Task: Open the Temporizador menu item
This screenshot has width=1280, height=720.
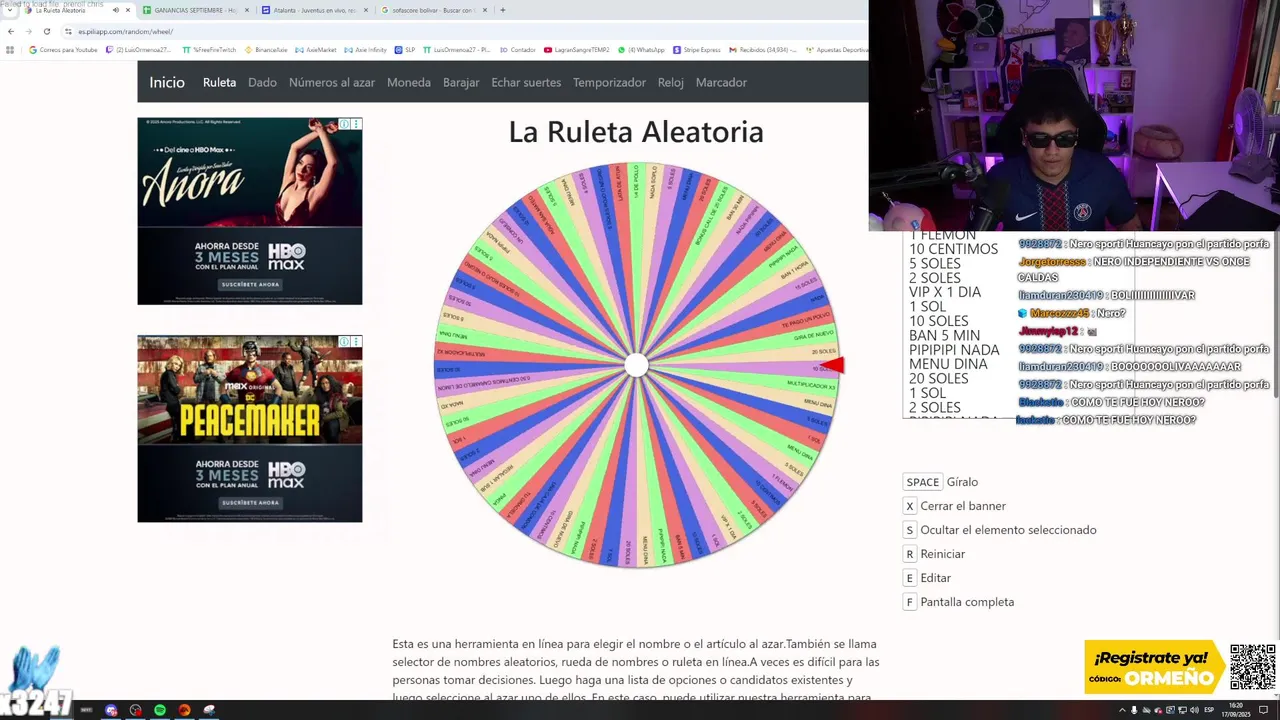Action: pyautogui.click(x=609, y=82)
